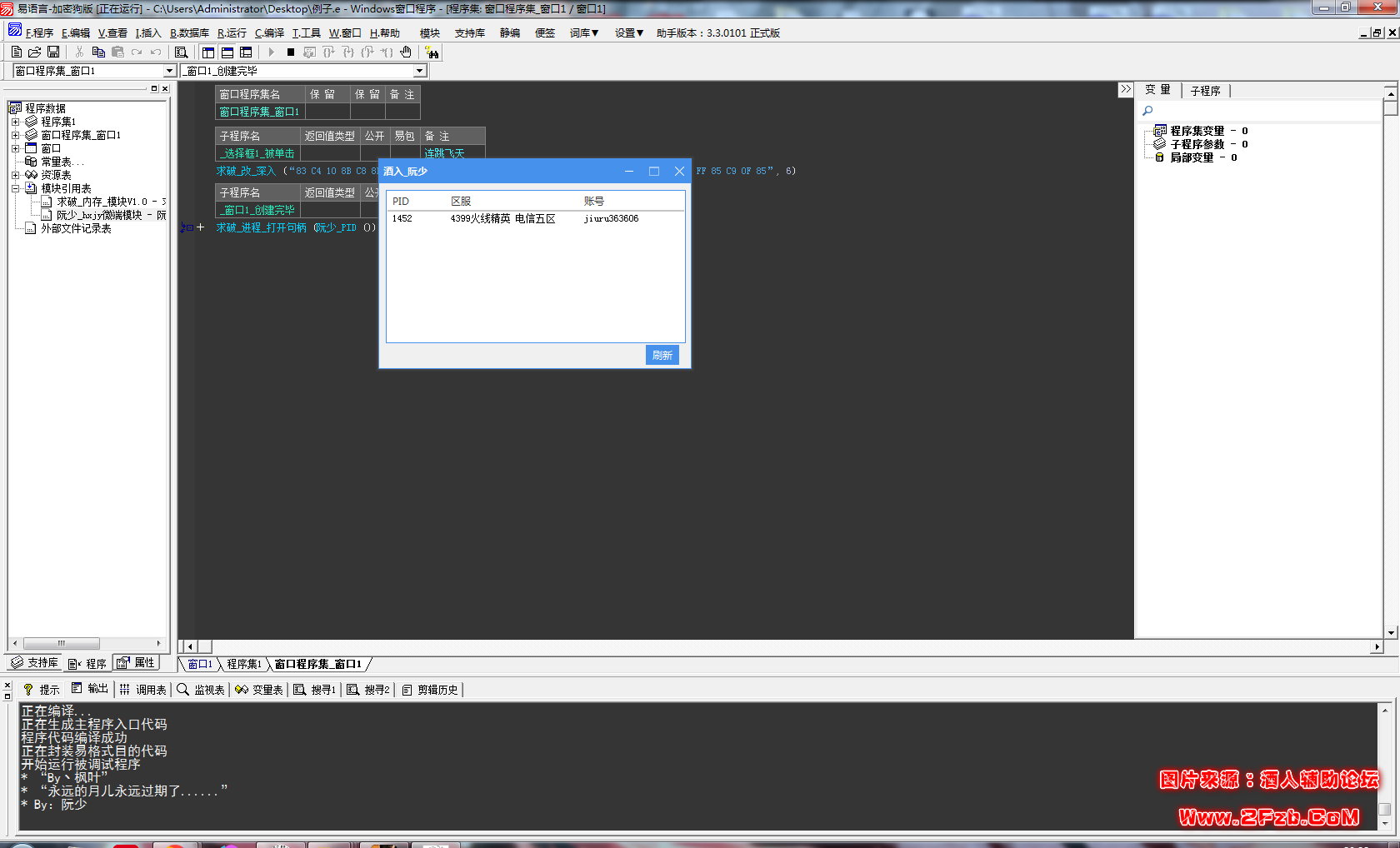Toggle the bottom status panel layout icon
Viewport: 1400px width, 848px height.
(227, 52)
